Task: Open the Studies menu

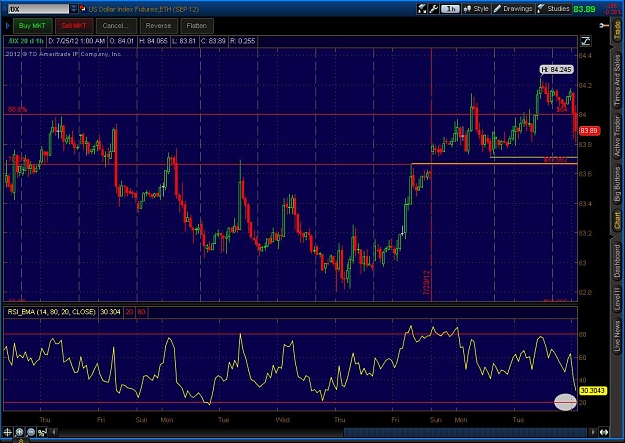Action: click(x=554, y=9)
